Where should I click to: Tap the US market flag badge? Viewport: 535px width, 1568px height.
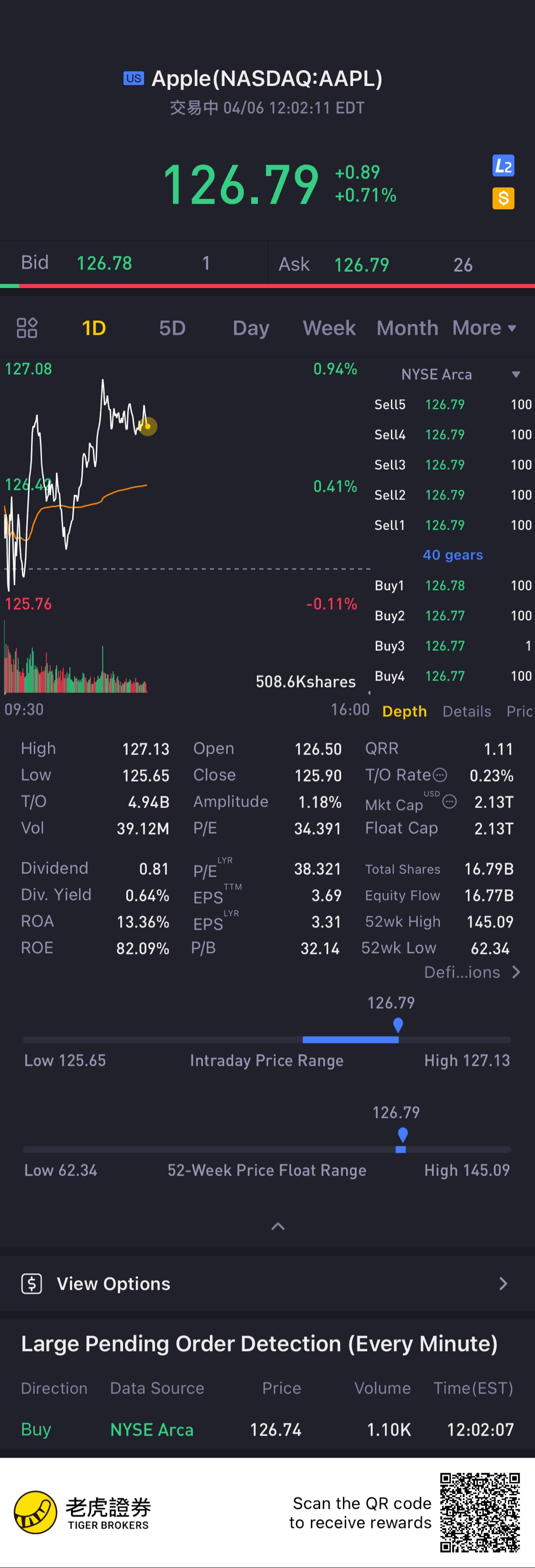pos(133,78)
